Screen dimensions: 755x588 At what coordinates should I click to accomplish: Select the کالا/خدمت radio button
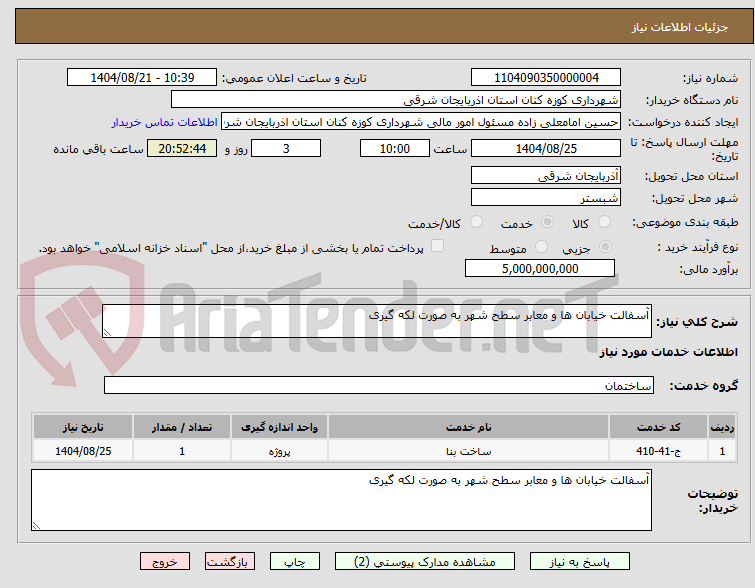(476, 222)
